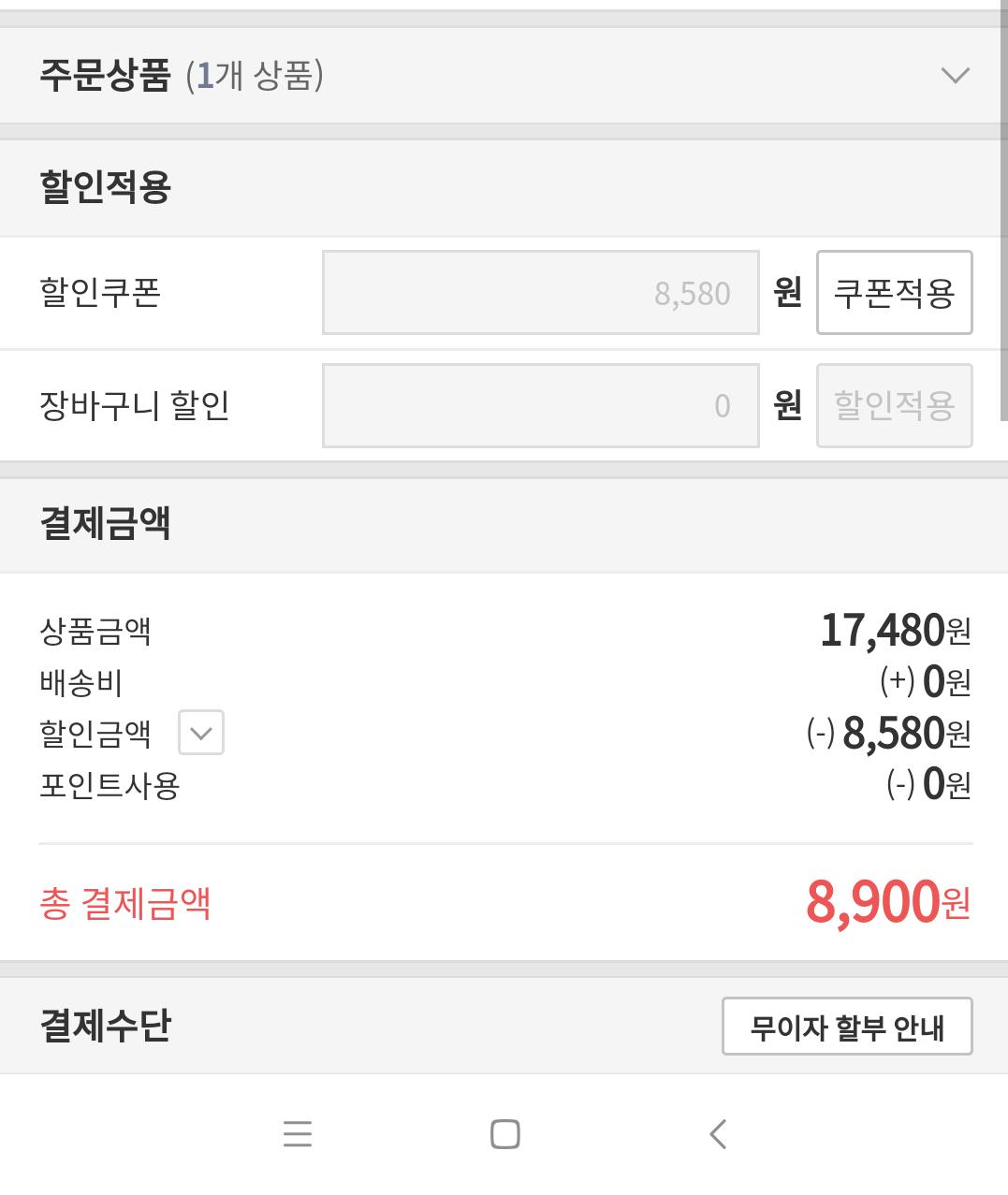Select the 결제금액 section heading
This screenshot has width=1008, height=1195.
[x=105, y=523]
